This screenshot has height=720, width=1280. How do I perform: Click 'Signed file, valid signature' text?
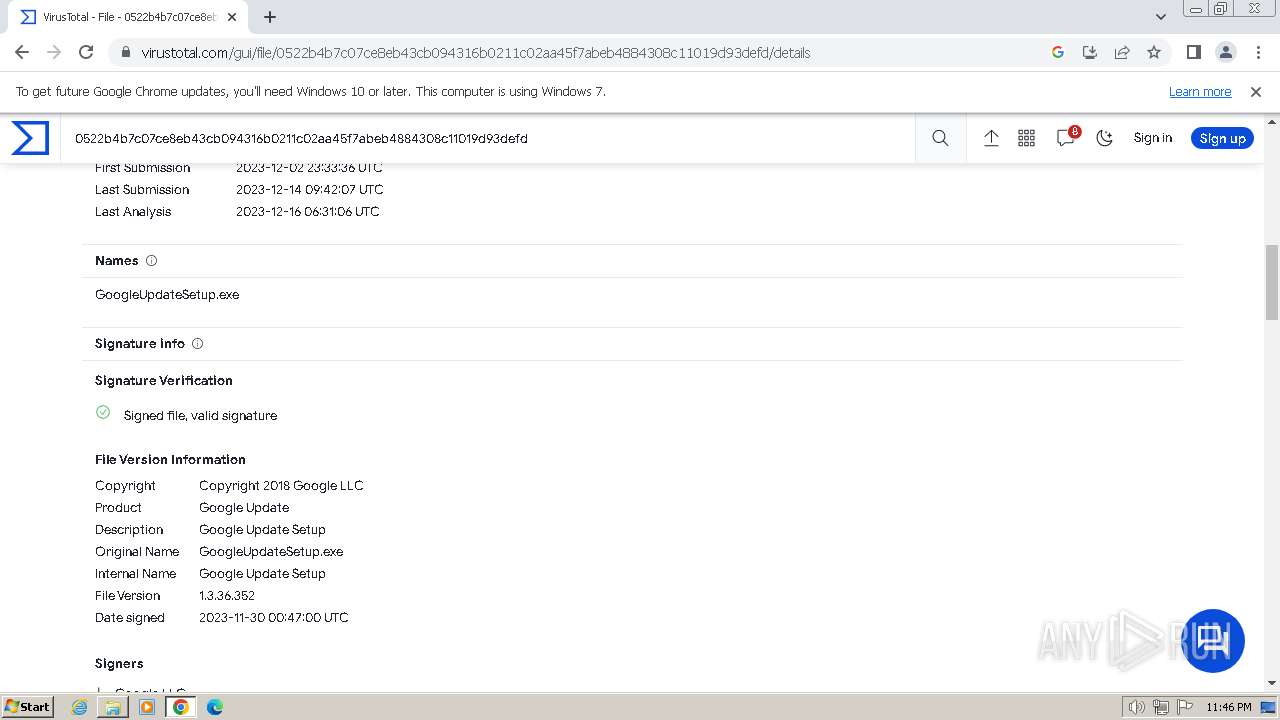pos(200,415)
